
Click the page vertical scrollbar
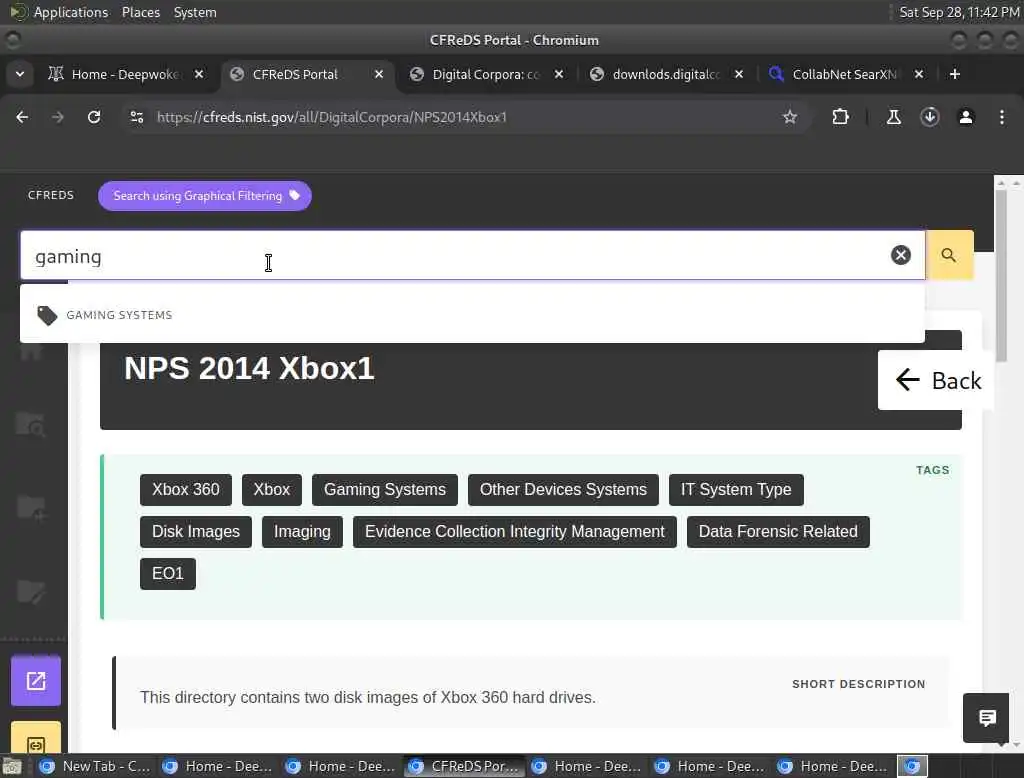[1001, 274]
